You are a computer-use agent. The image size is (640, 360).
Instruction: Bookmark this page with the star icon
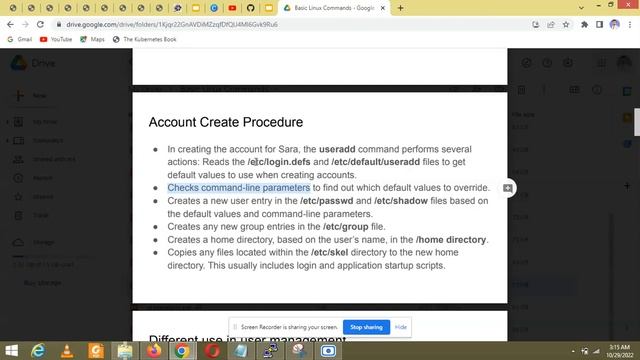point(566,24)
